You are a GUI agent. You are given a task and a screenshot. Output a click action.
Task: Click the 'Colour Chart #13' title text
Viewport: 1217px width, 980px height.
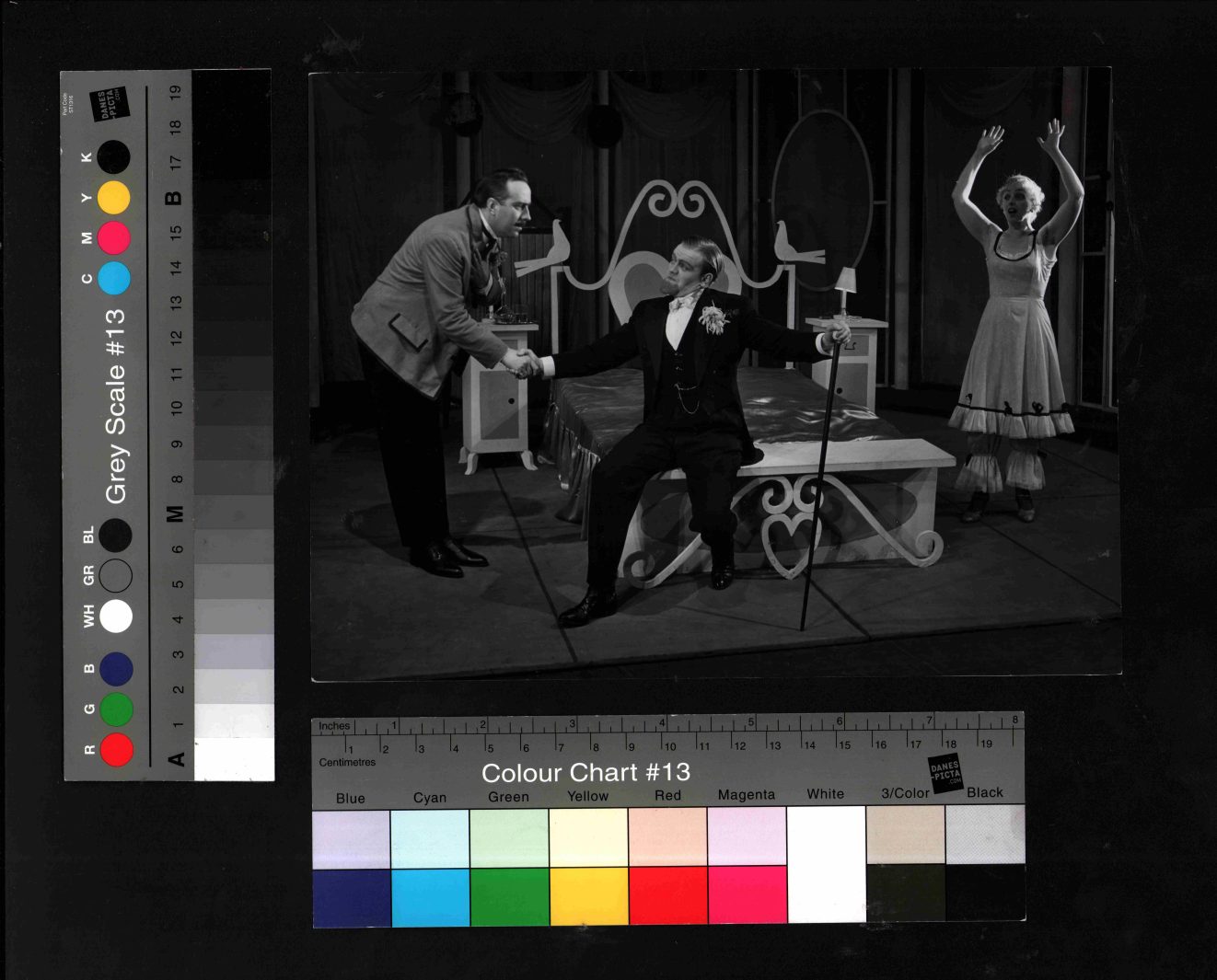(585, 772)
